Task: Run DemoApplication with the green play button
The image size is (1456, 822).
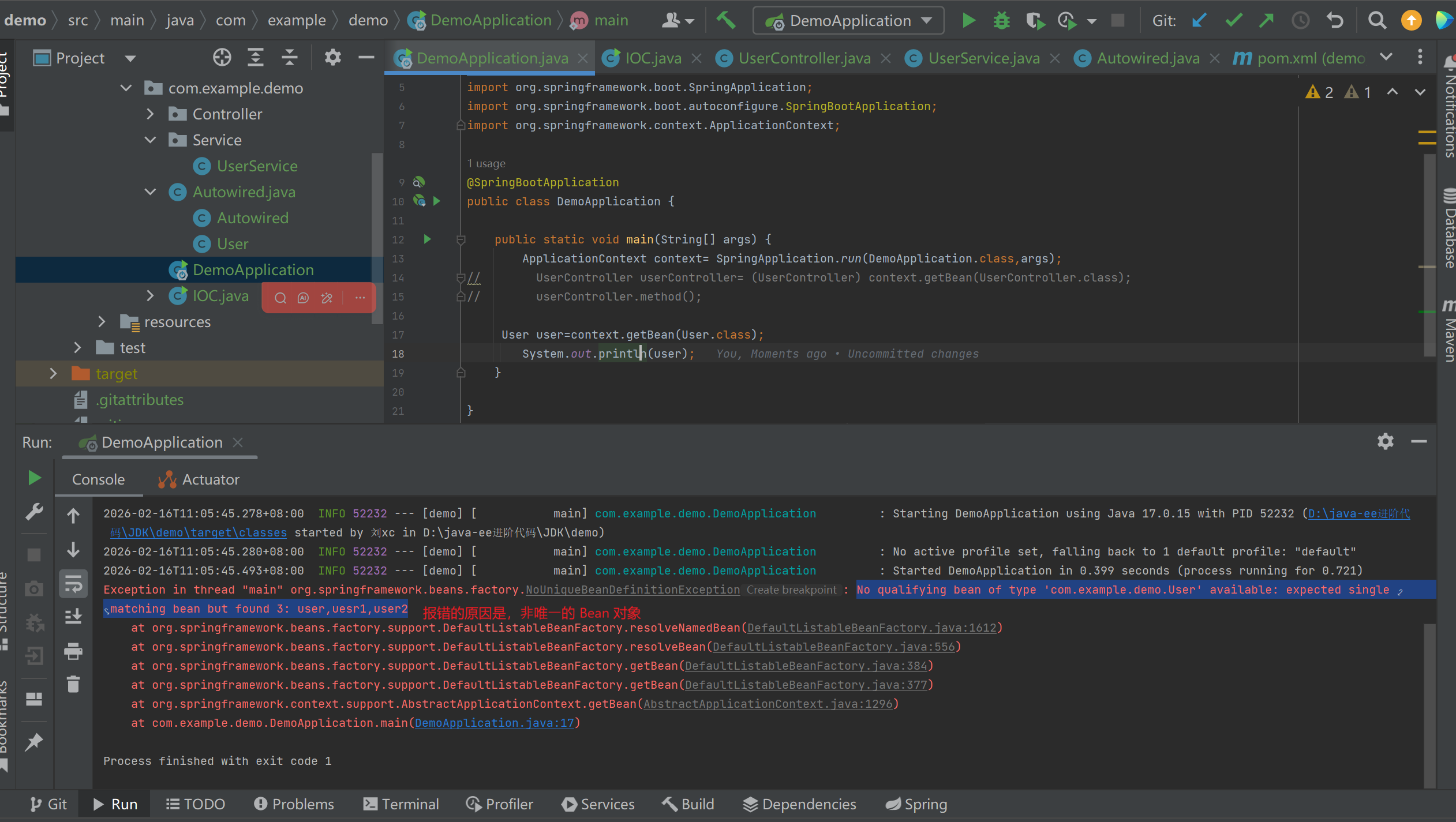Action: [x=969, y=21]
